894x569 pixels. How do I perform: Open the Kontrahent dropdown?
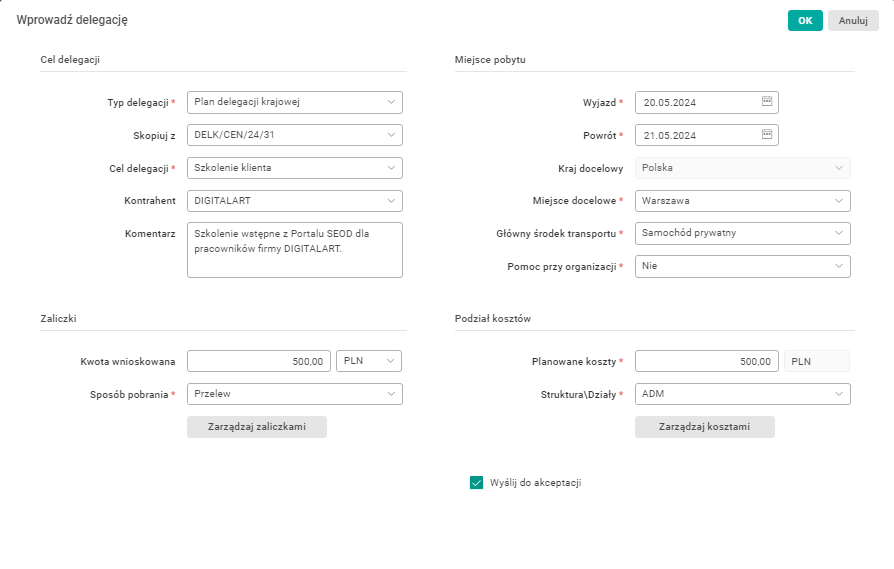click(390, 200)
